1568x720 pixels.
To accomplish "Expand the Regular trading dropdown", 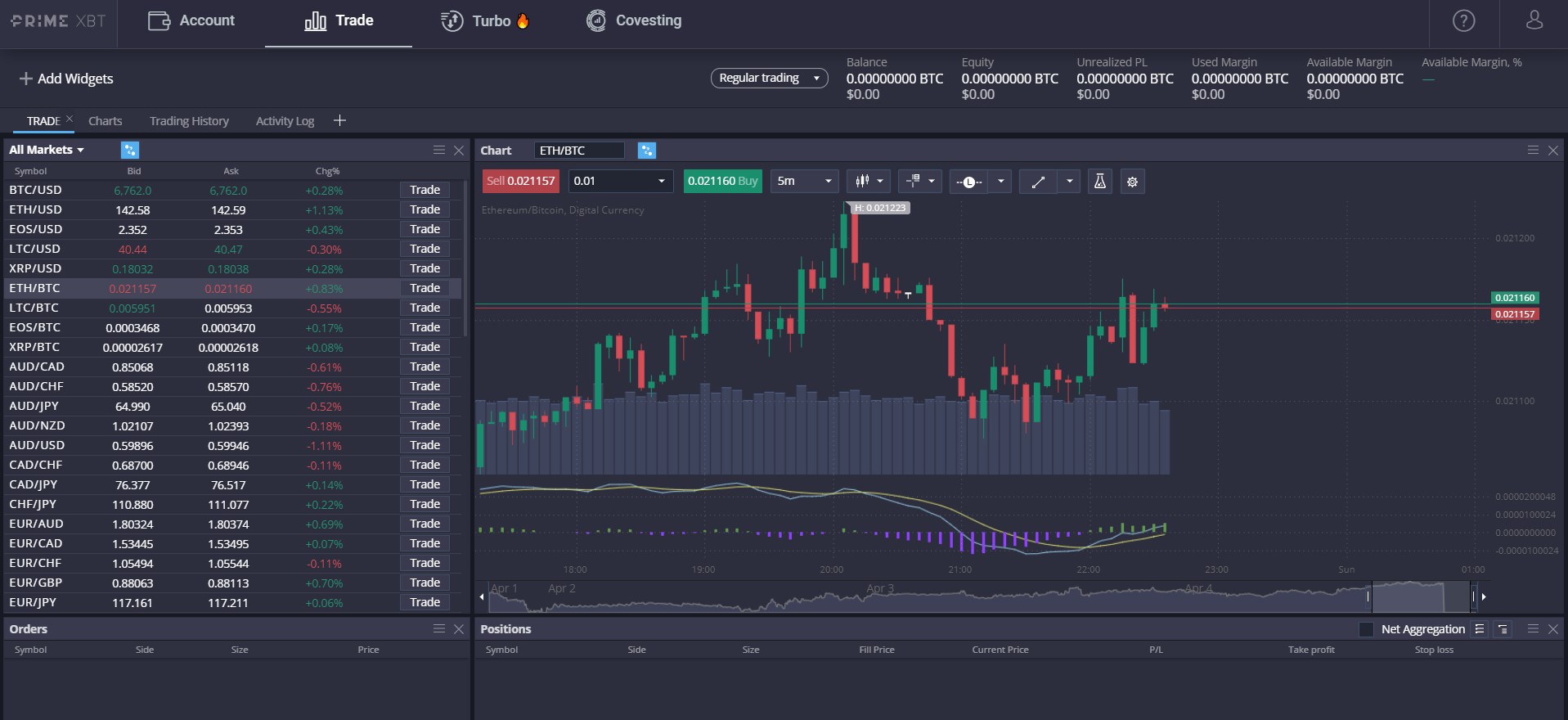I will click(769, 78).
